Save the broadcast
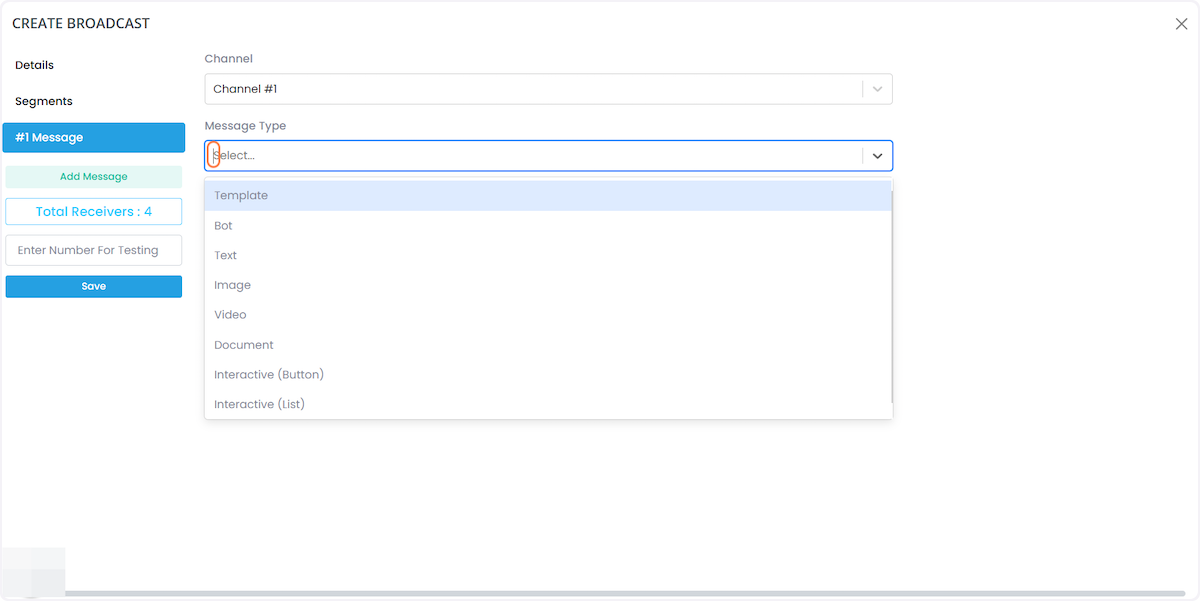Screen dimensions: 1200x601 (94, 287)
